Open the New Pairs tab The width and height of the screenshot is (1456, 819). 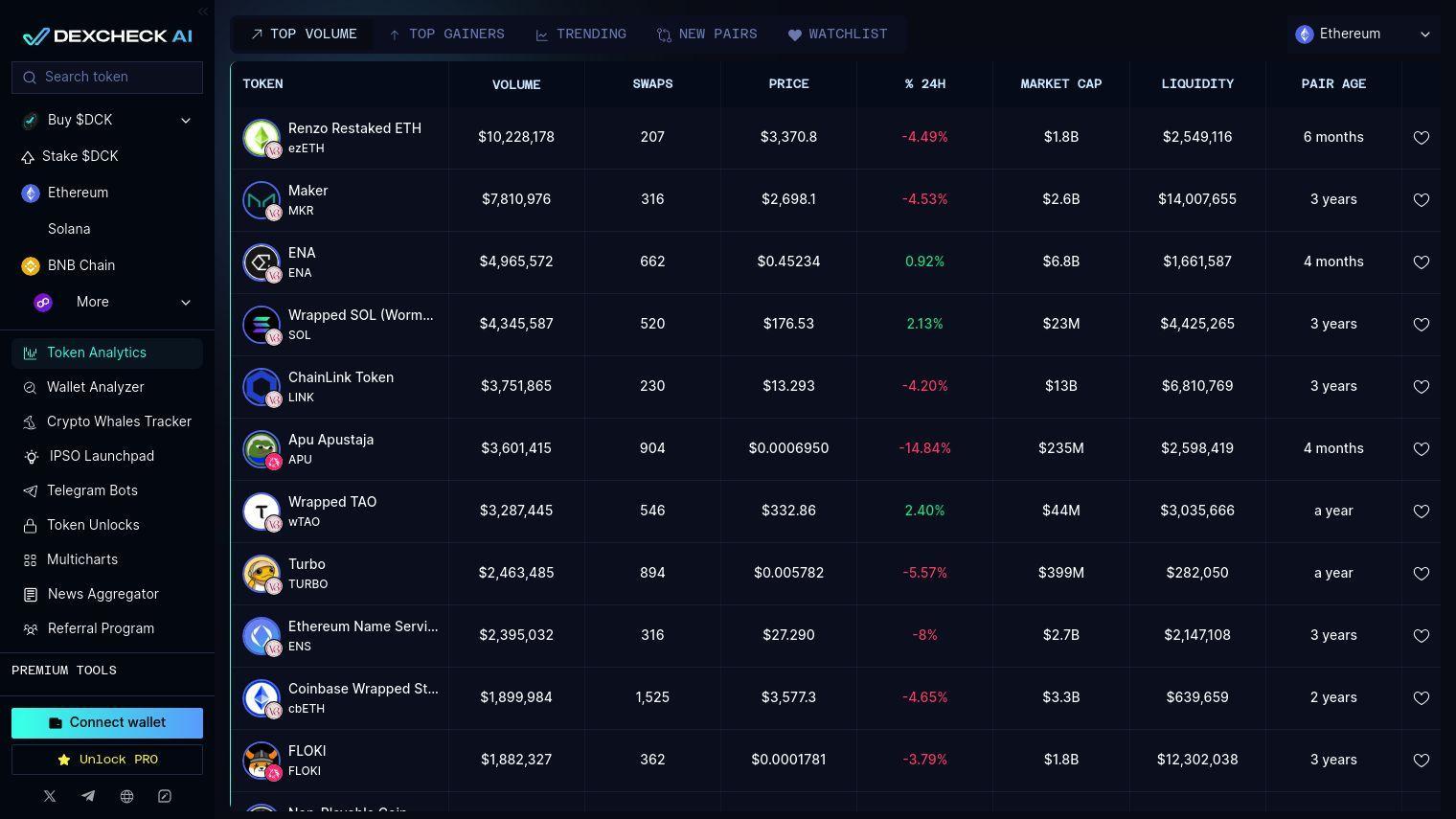click(x=707, y=34)
